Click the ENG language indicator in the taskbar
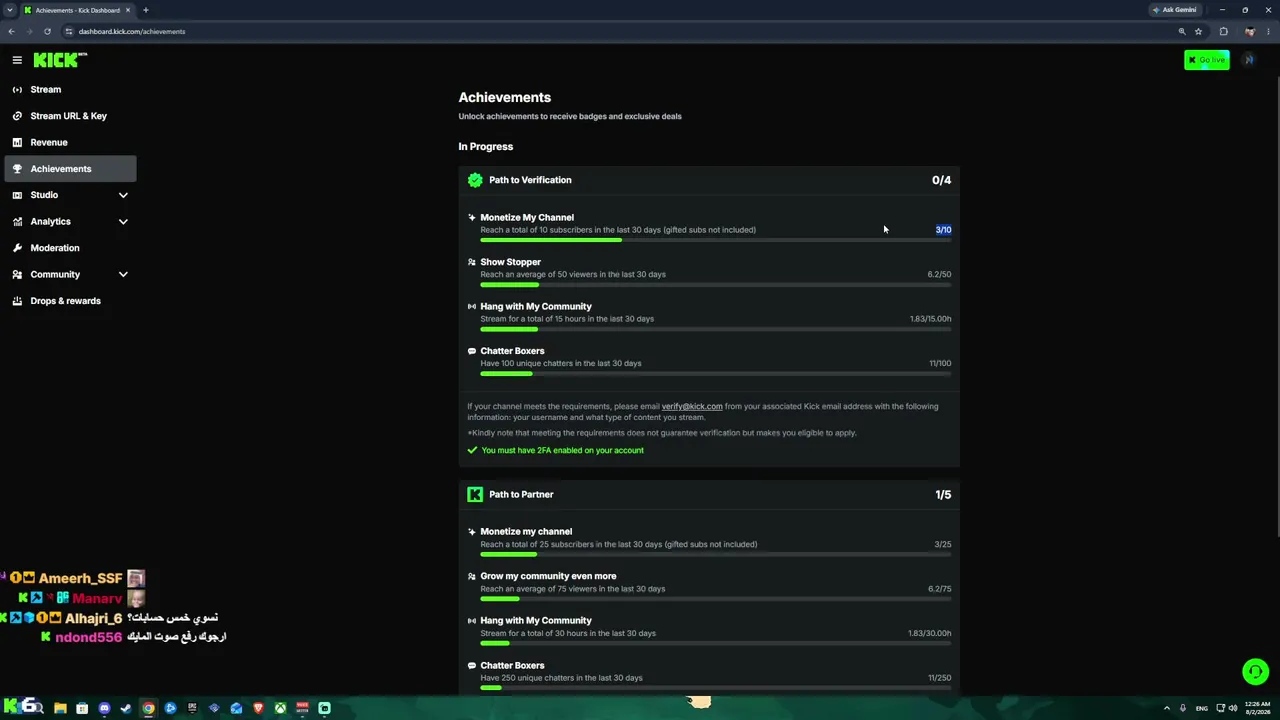Screen dimensions: 1280x720 click(1201, 708)
